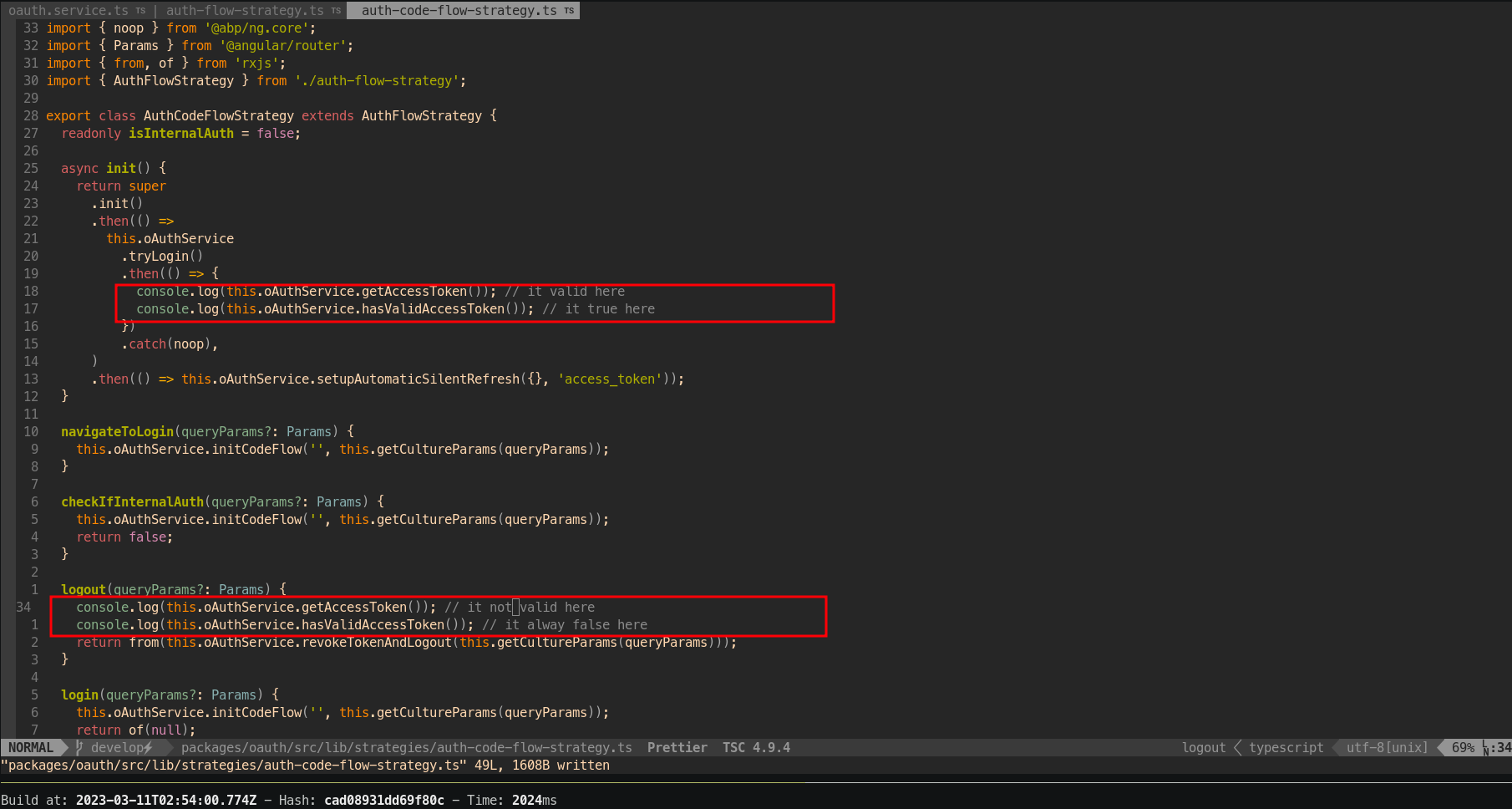Click the 69% scroll position indicator
The height and width of the screenshot is (809, 1512).
(x=1462, y=747)
